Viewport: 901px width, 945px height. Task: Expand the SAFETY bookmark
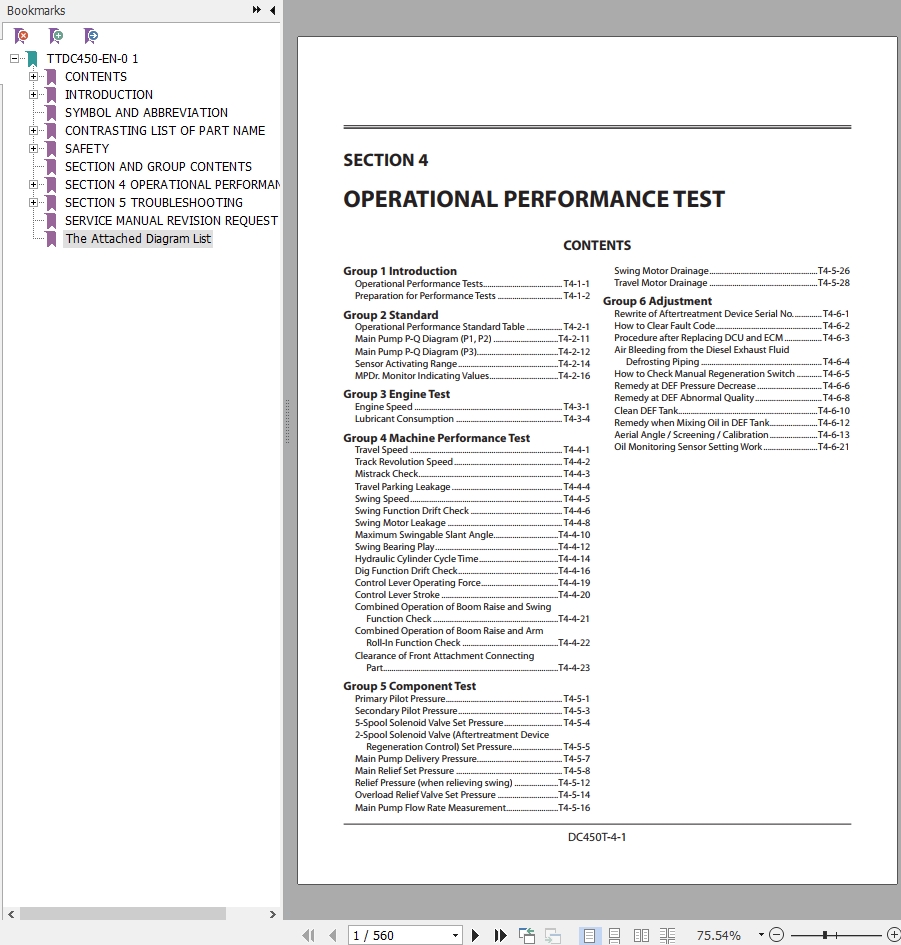34,148
